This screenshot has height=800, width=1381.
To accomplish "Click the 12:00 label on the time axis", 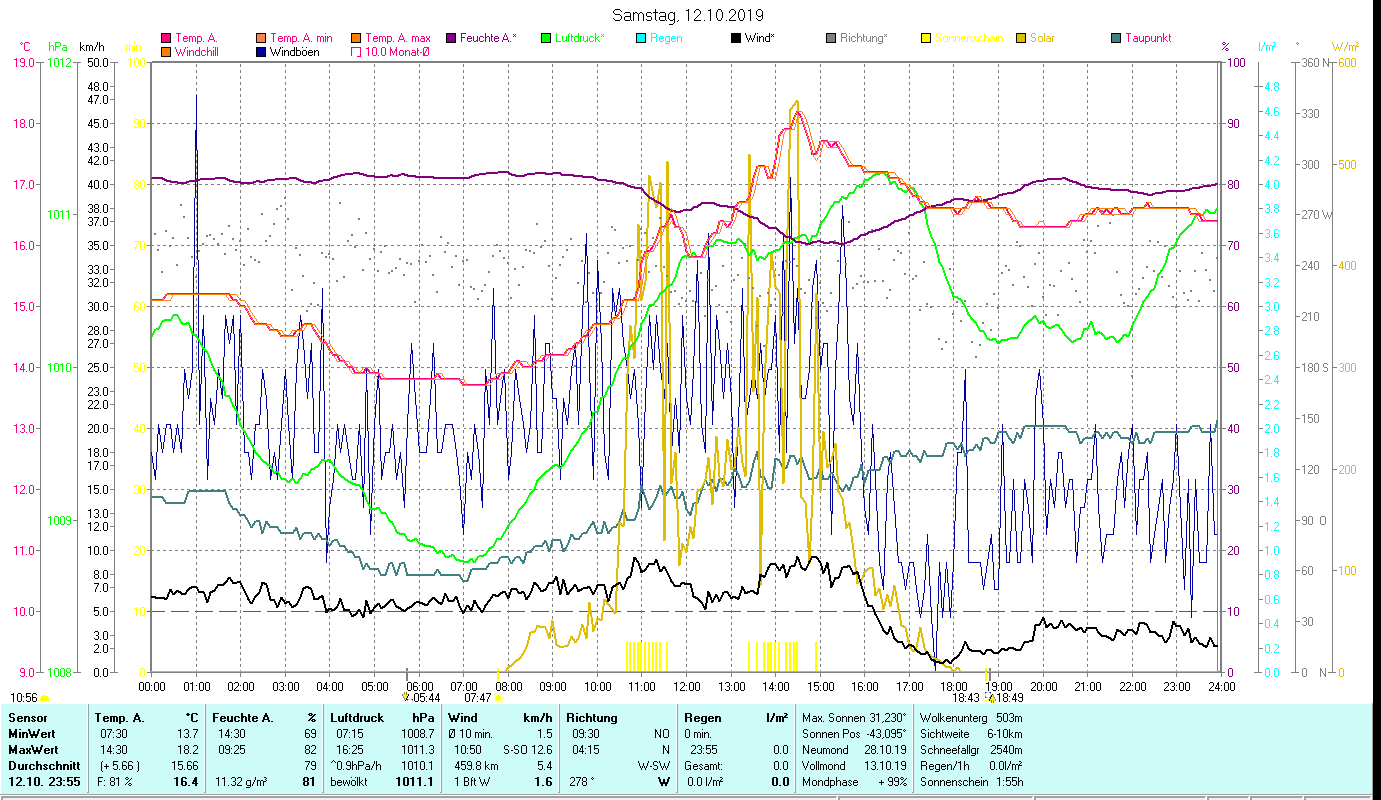I will pyautogui.click(x=686, y=687).
